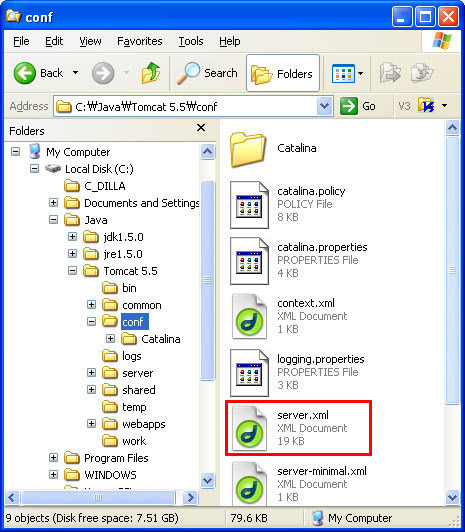Click My Computer in status bar
465x532 pixels.
pos(352,518)
